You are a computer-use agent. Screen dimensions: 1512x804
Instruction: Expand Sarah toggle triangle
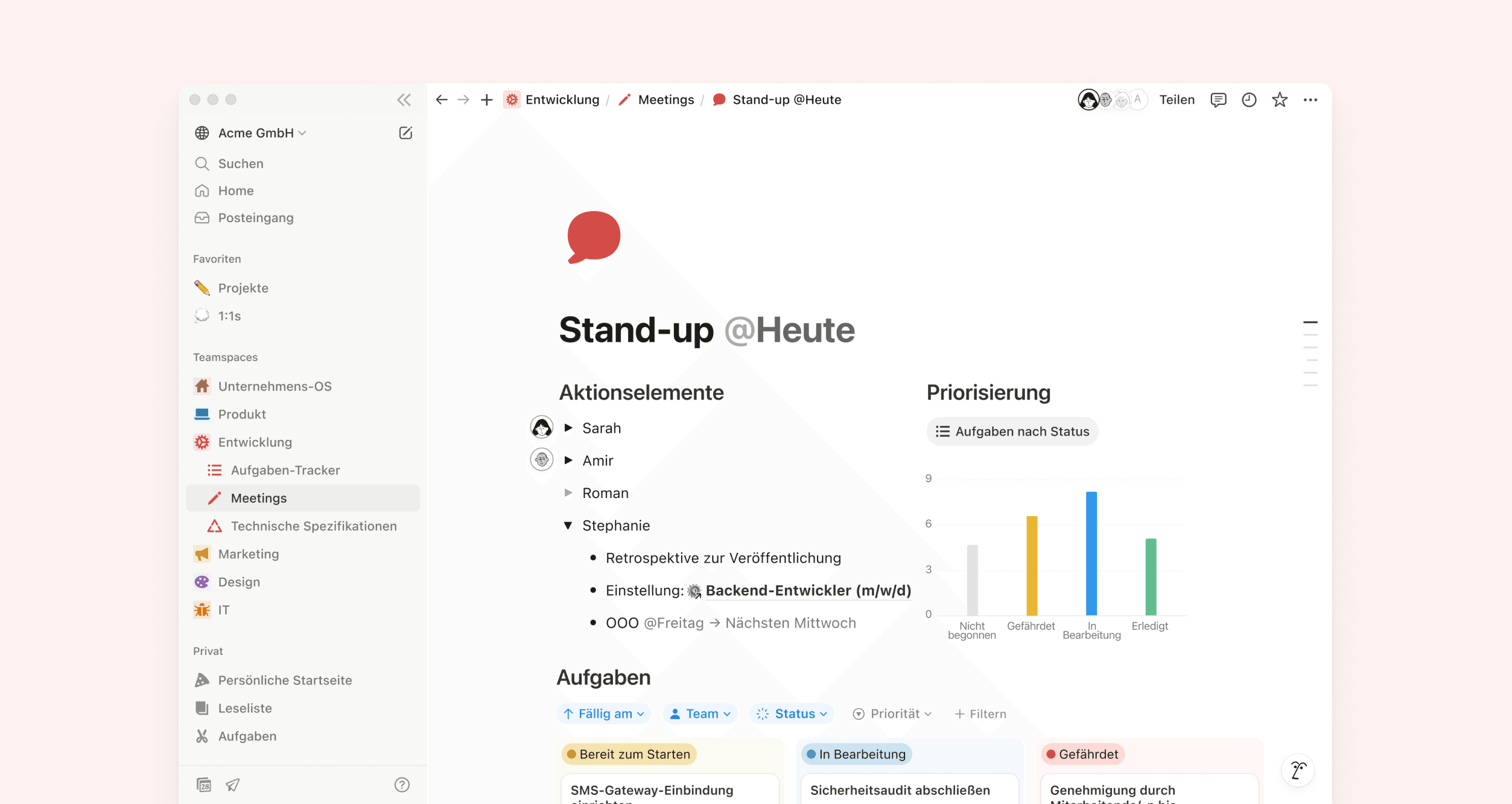click(x=568, y=427)
